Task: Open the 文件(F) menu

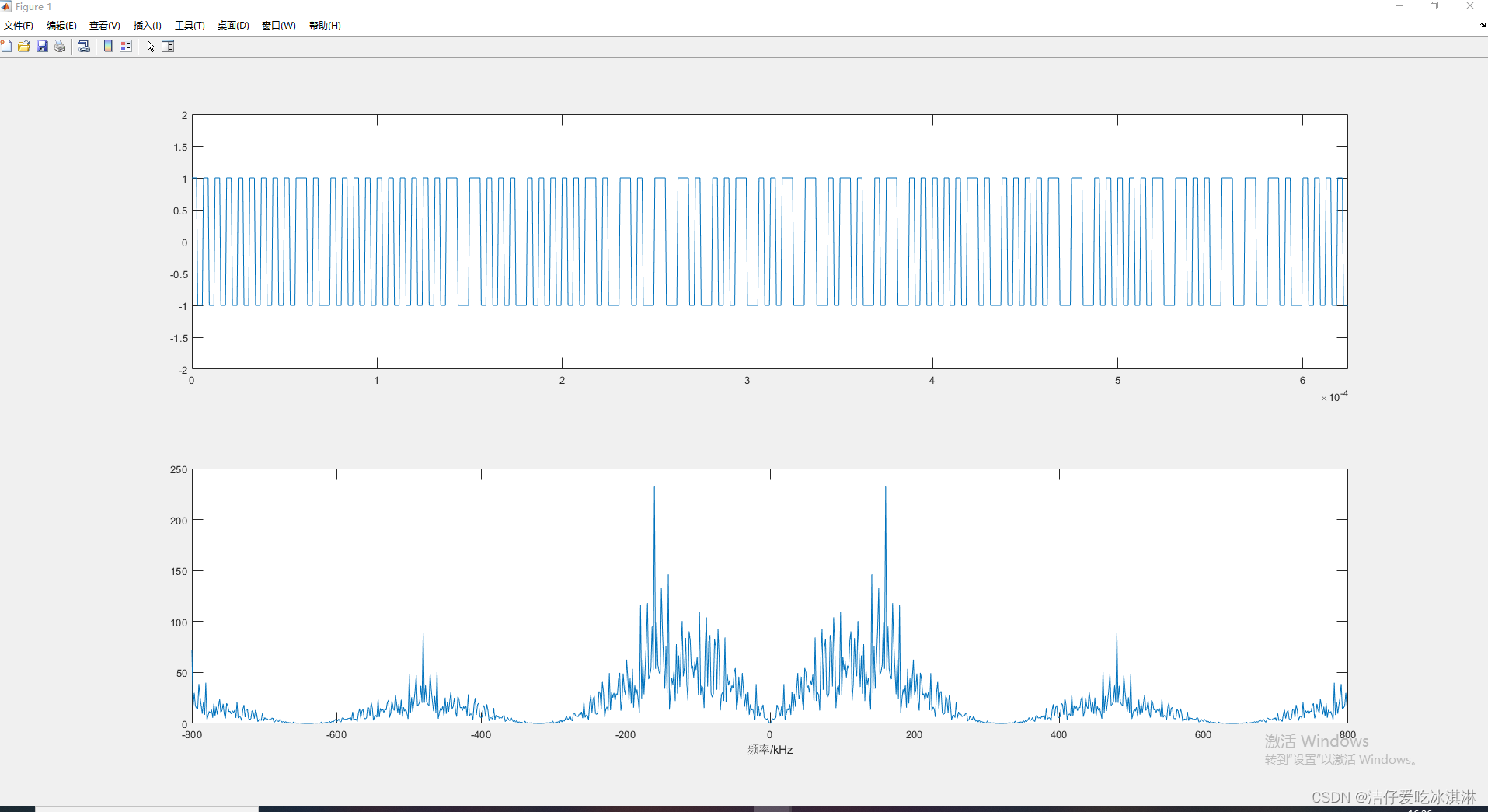Action: [19, 26]
